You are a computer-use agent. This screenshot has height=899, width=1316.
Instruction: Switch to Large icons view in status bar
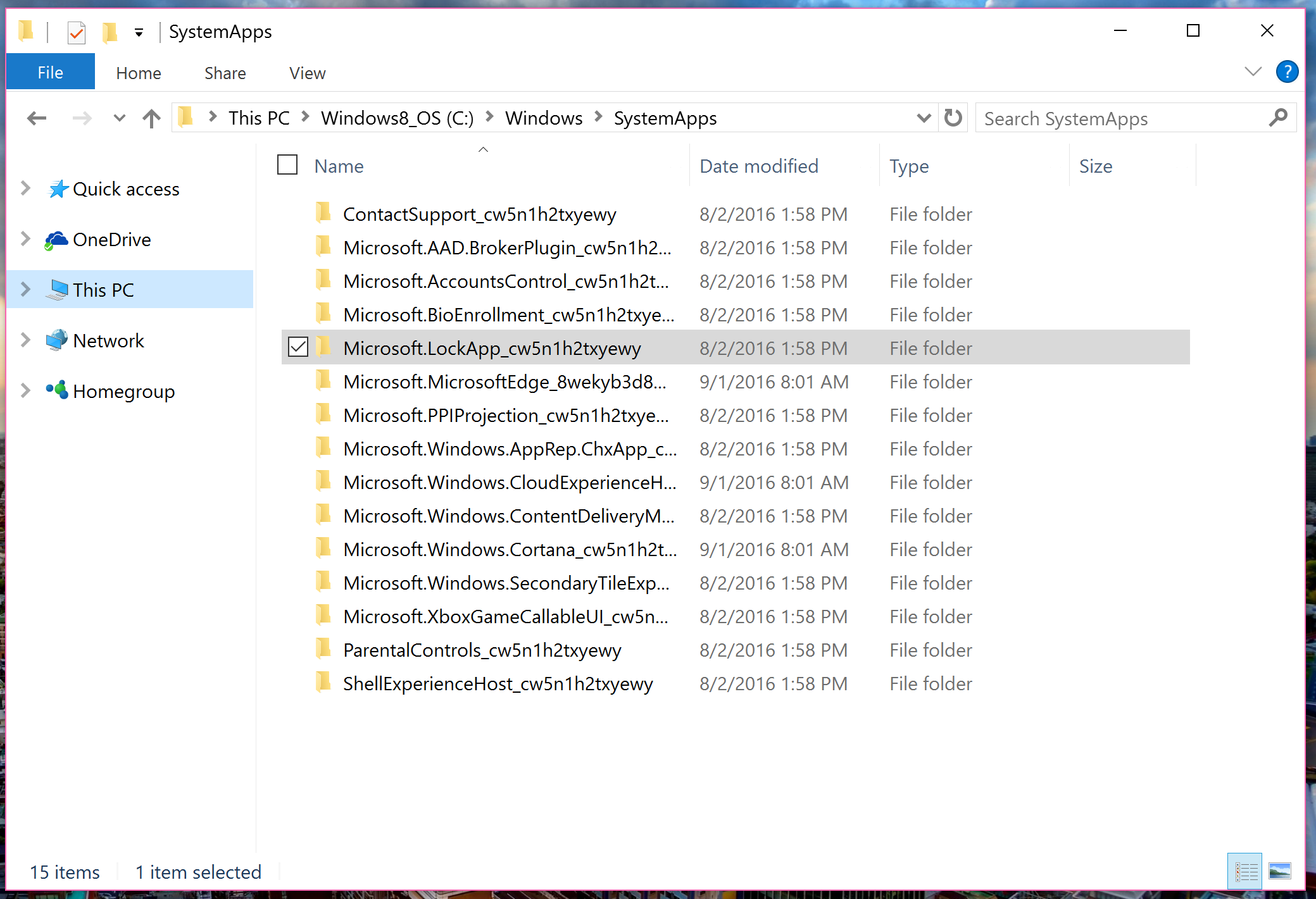click(x=1280, y=872)
